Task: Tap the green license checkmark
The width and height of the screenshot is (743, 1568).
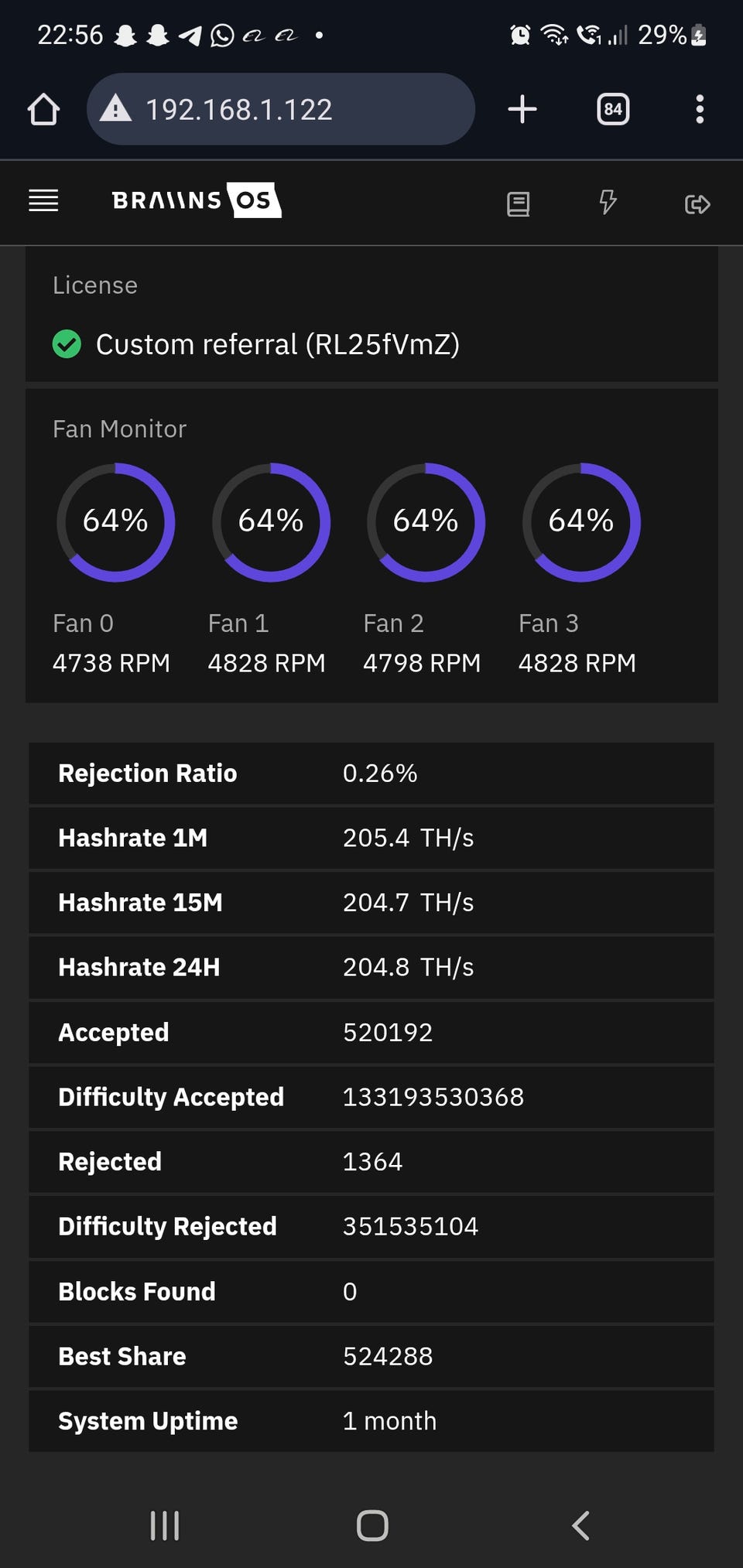Action: 67,344
